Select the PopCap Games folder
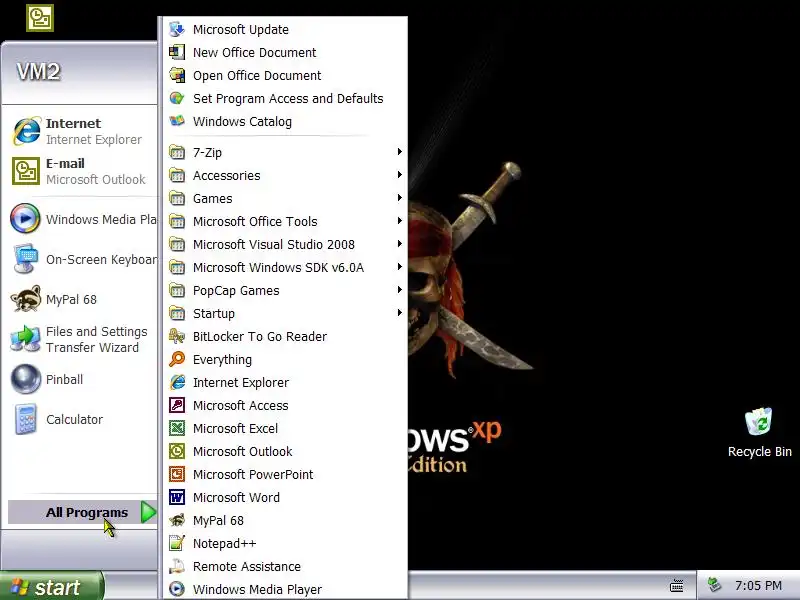The width and height of the screenshot is (800, 600). point(286,290)
